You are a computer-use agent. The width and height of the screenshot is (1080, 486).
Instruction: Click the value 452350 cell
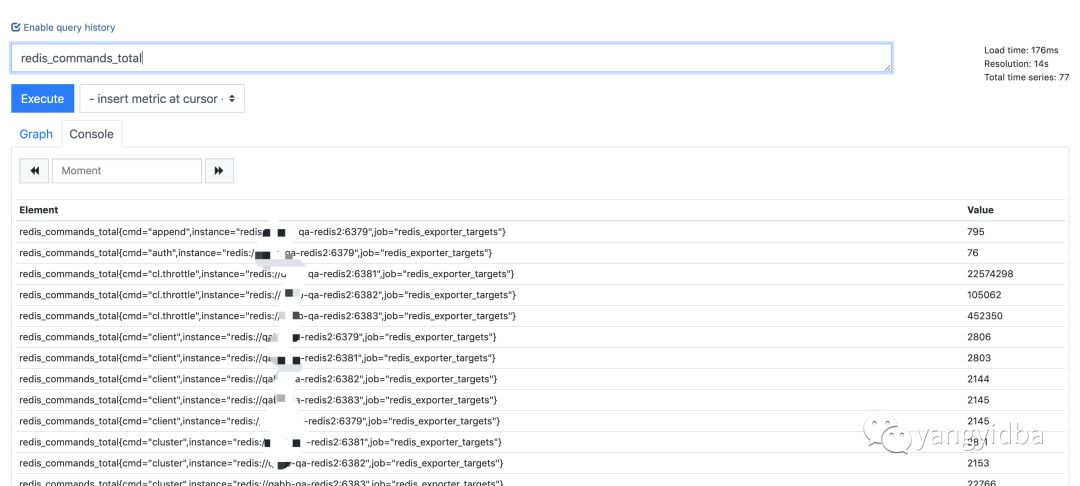click(x=984, y=316)
